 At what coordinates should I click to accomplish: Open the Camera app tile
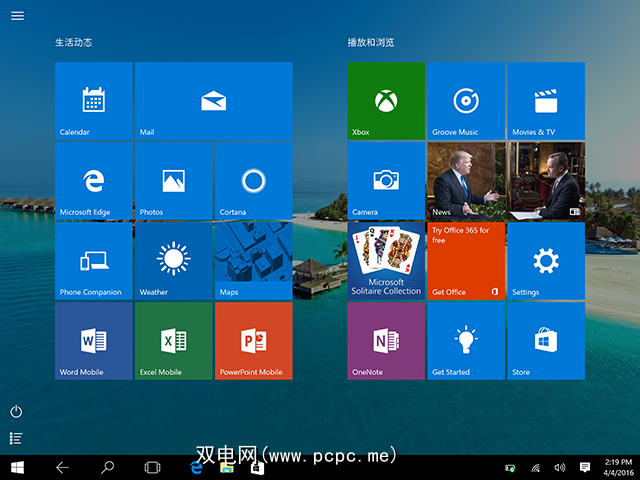click(x=386, y=180)
